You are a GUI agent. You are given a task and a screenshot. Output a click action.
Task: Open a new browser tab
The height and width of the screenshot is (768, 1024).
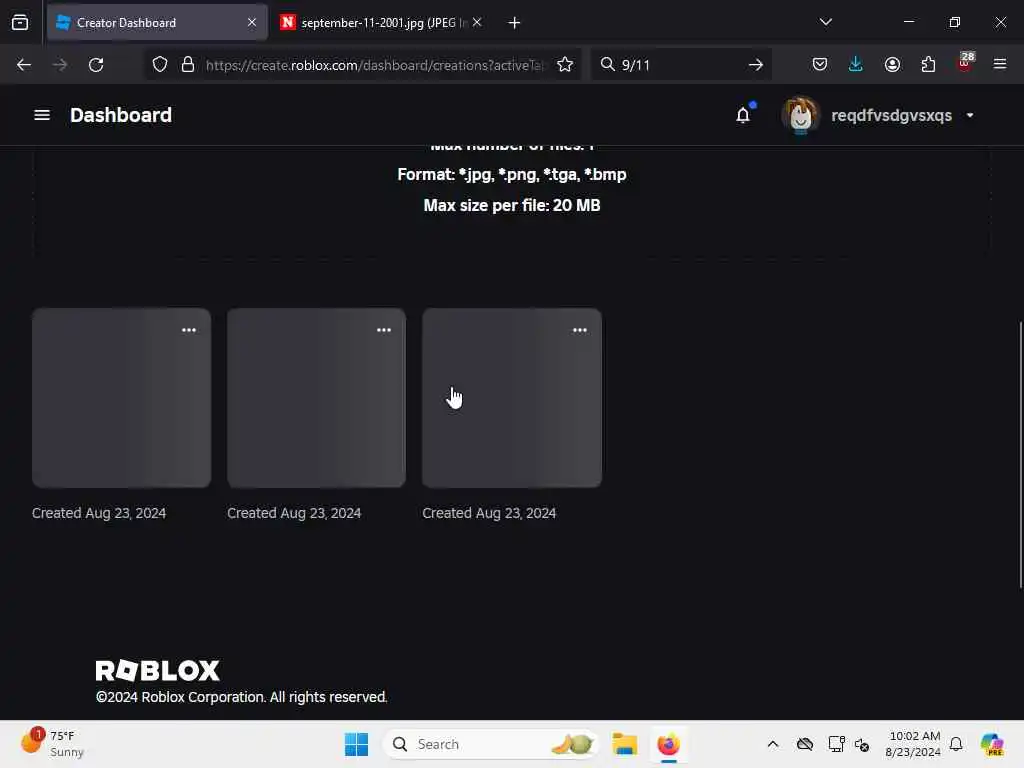pyautogui.click(x=515, y=23)
